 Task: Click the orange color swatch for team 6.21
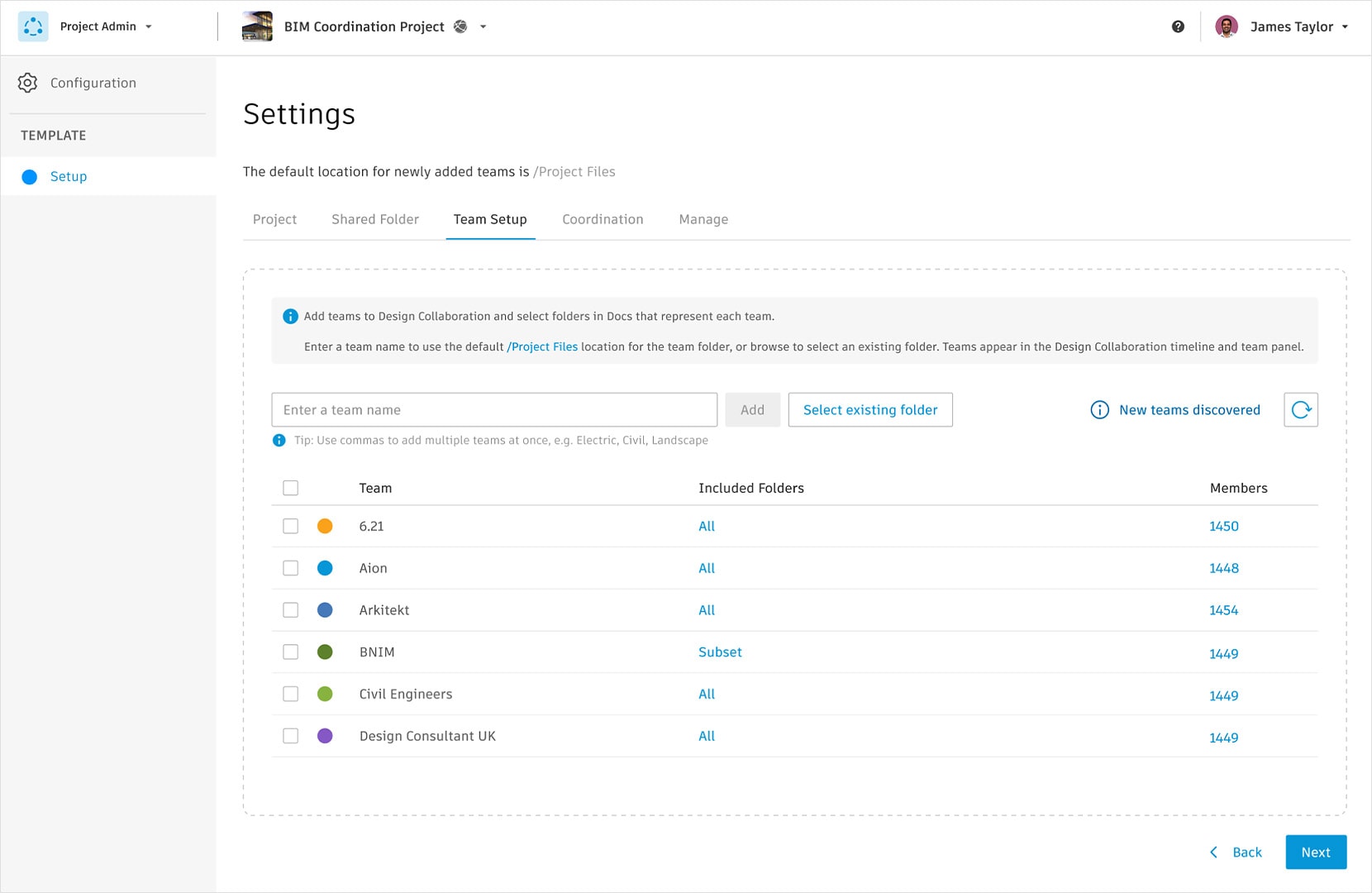[x=325, y=526]
